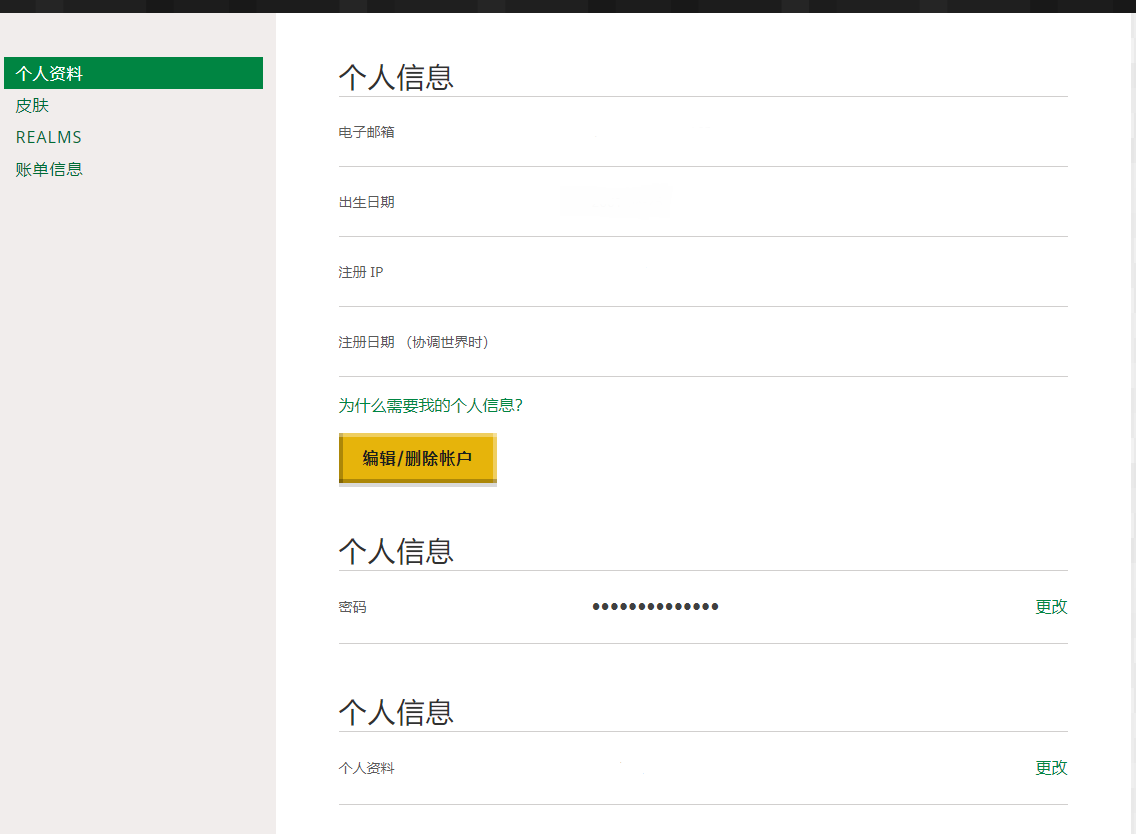Click the bottom 个人信息 heading
This screenshot has height=834, width=1136.
(x=396, y=712)
